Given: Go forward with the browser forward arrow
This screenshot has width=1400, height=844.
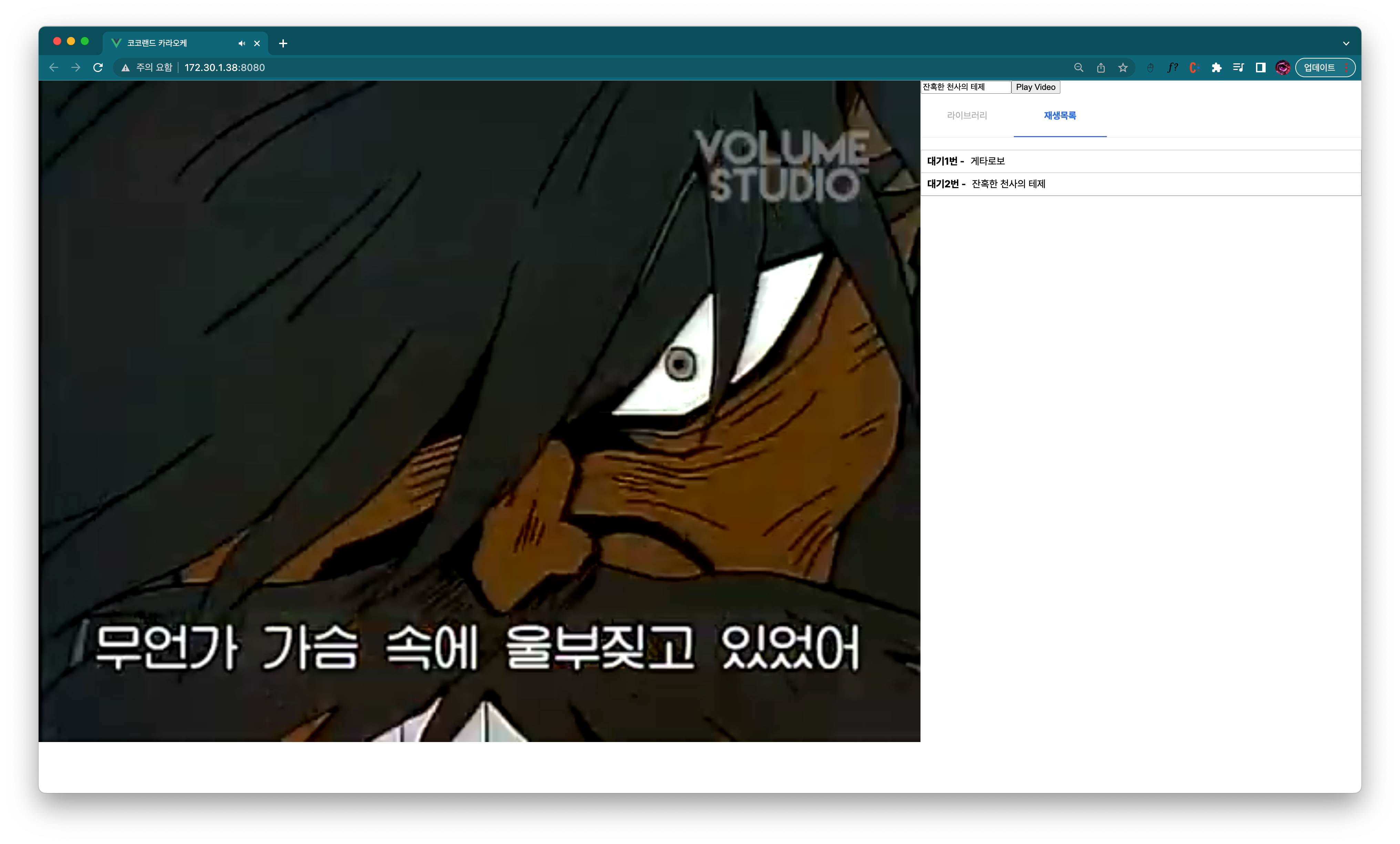Looking at the screenshot, I should click(x=75, y=68).
